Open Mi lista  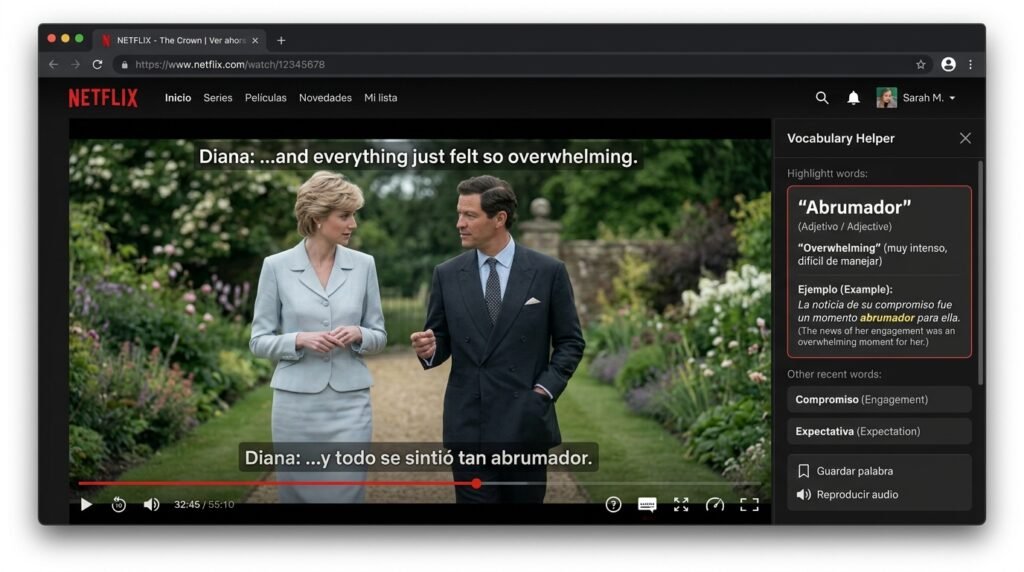tap(381, 98)
